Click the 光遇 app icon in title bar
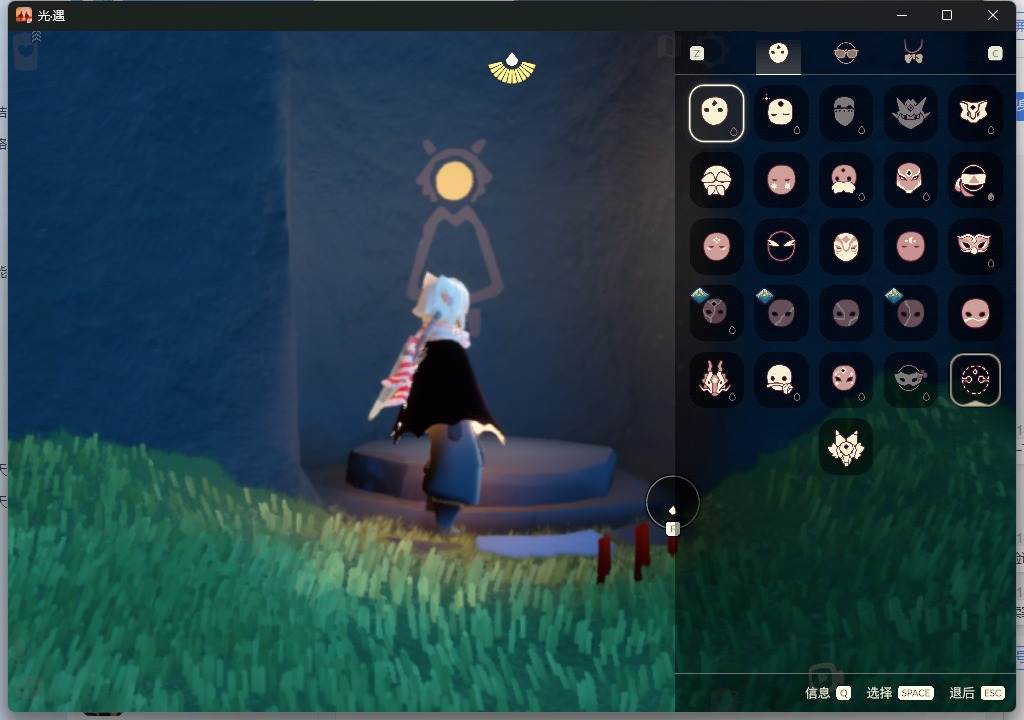 tap(24, 15)
